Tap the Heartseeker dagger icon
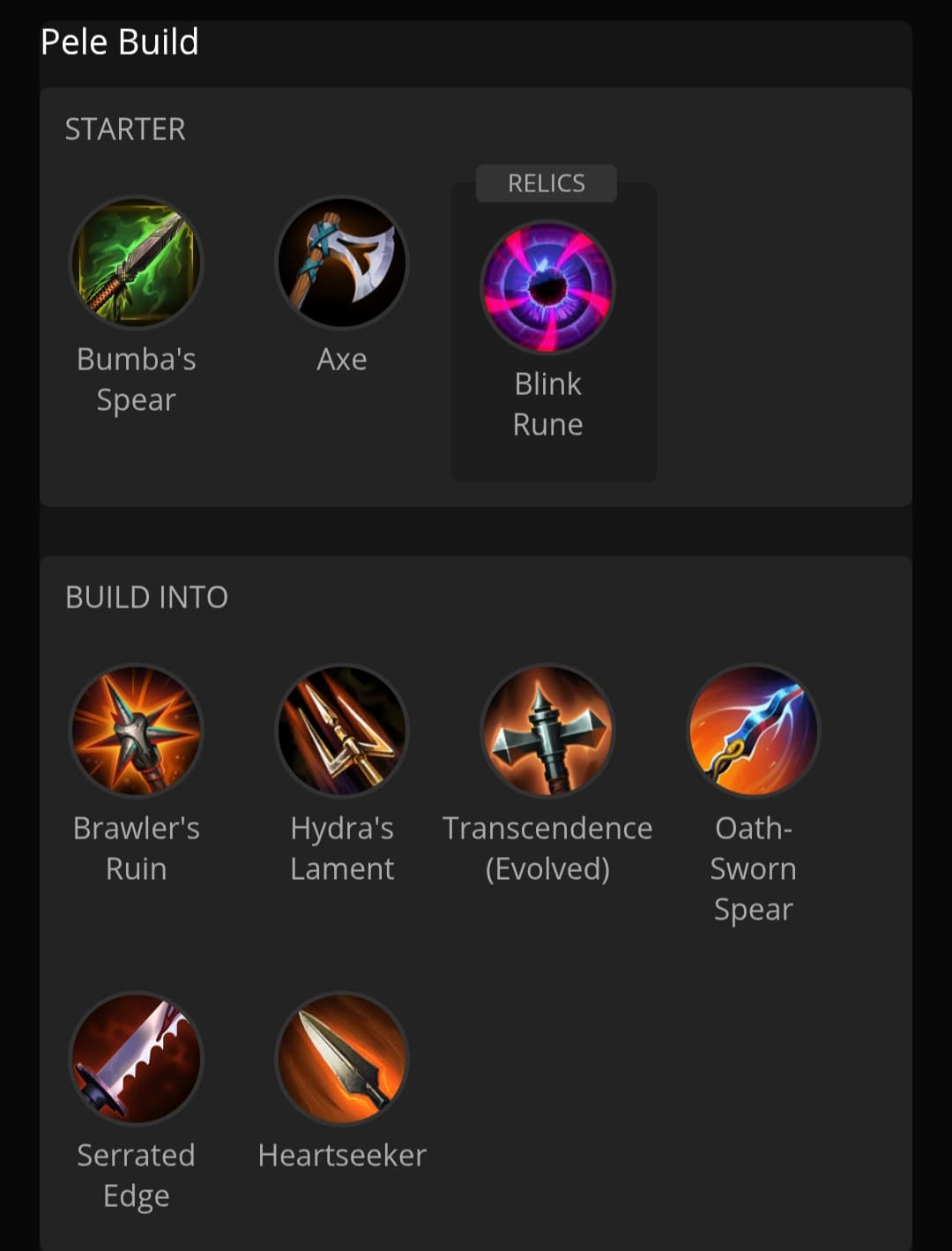The width and height of the screenshot is (952, 1251). 342,1059
